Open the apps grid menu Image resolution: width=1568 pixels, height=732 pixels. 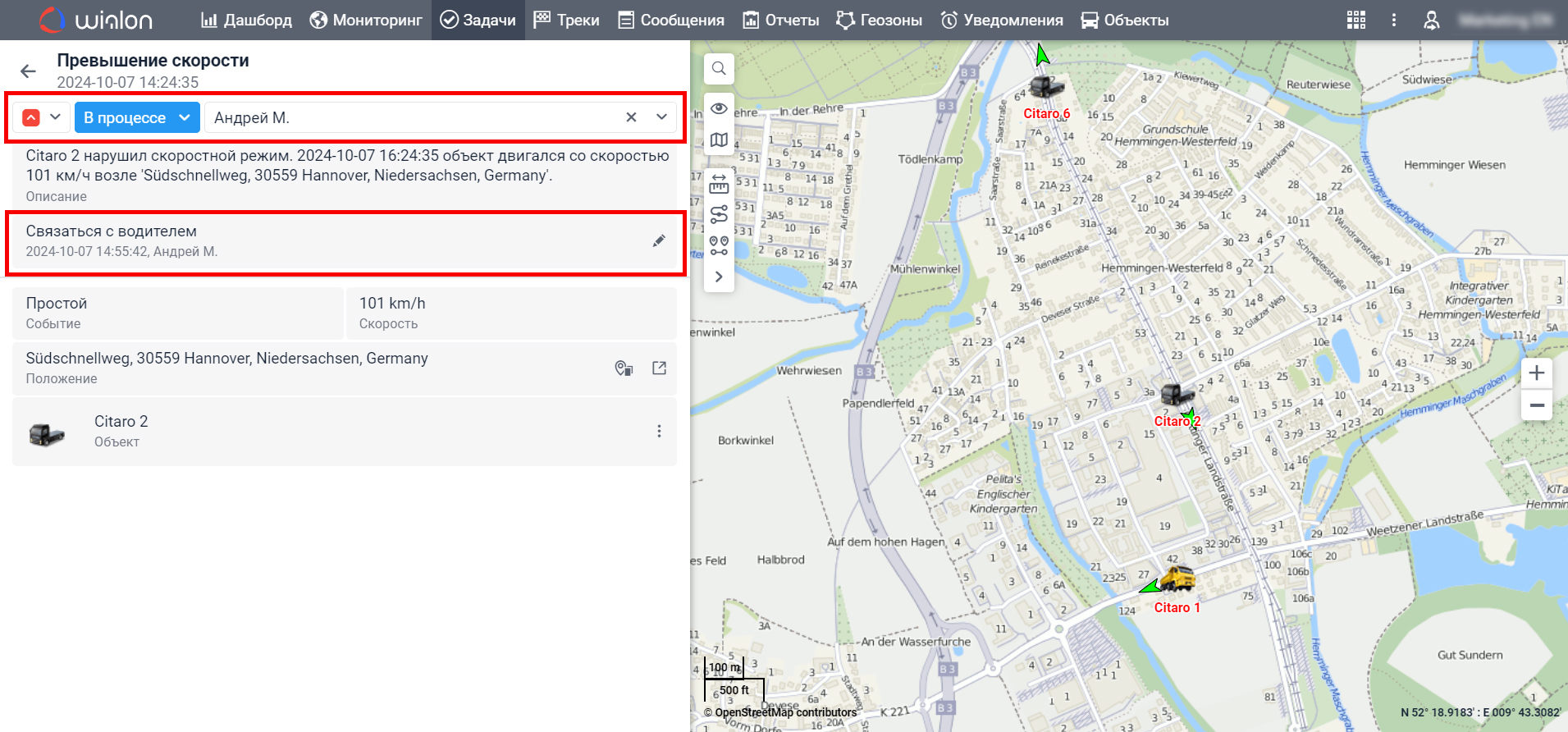coord(1356,20)
